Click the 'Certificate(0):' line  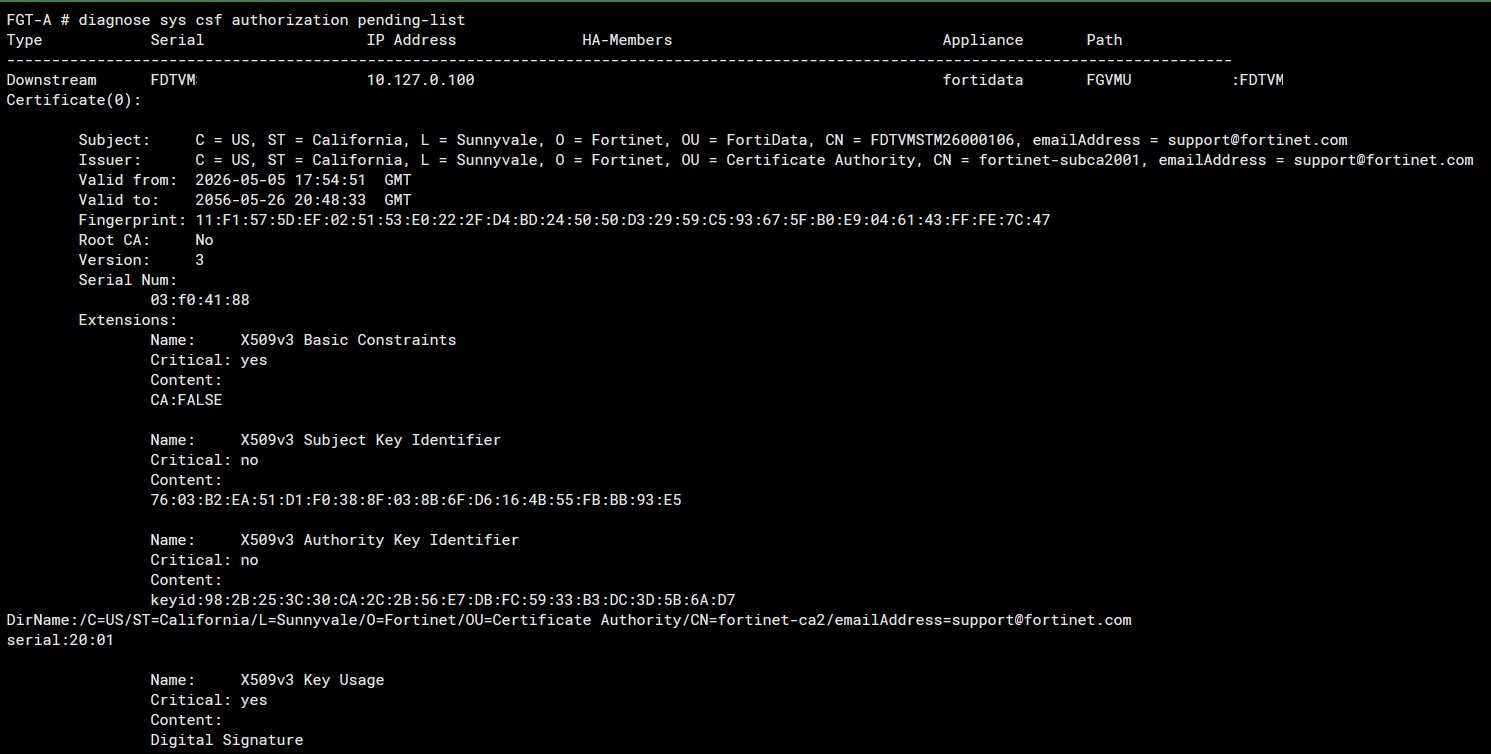74,100
